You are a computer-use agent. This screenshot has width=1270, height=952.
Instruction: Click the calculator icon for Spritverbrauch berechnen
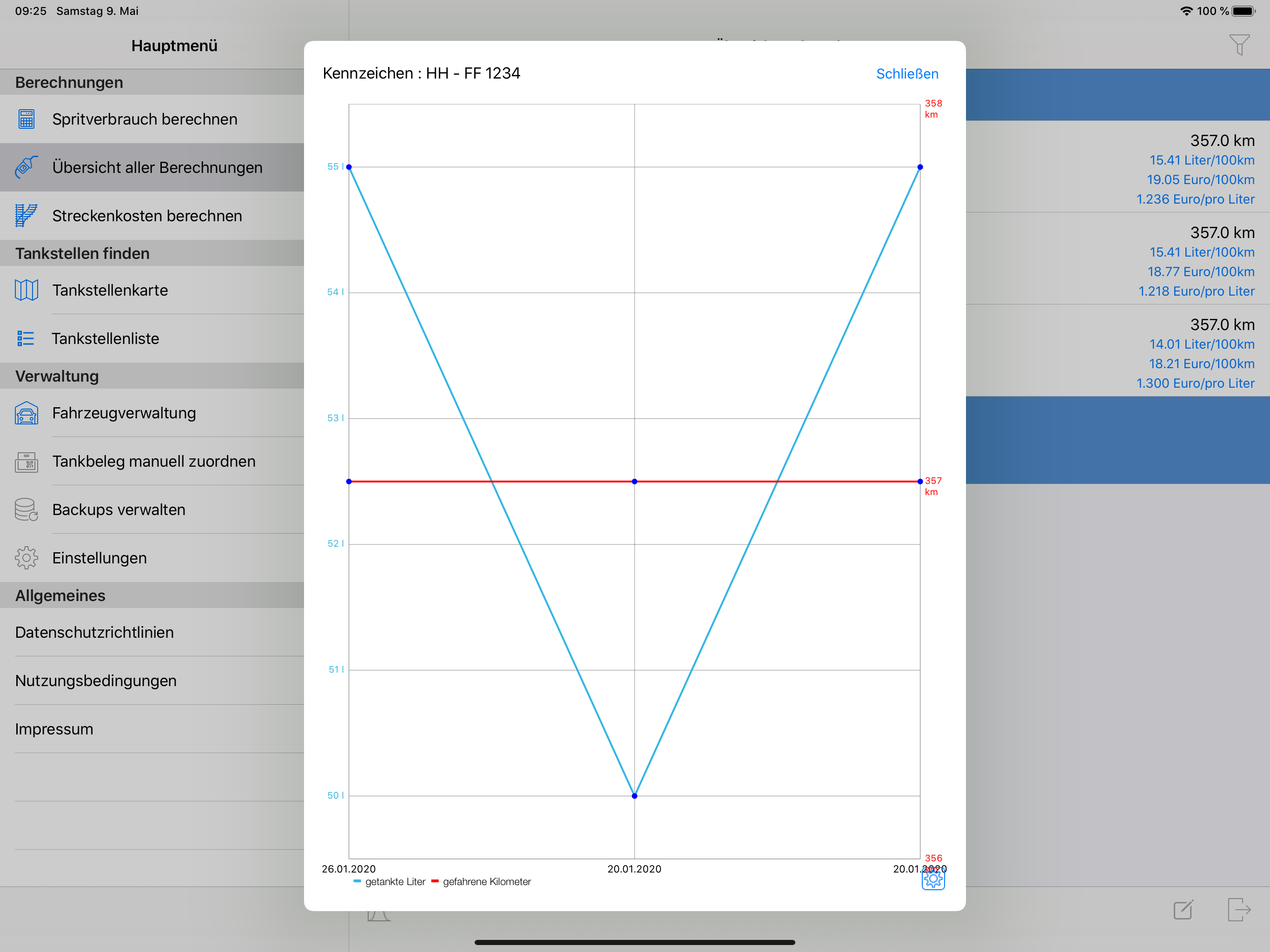click(x=26, y=119)
